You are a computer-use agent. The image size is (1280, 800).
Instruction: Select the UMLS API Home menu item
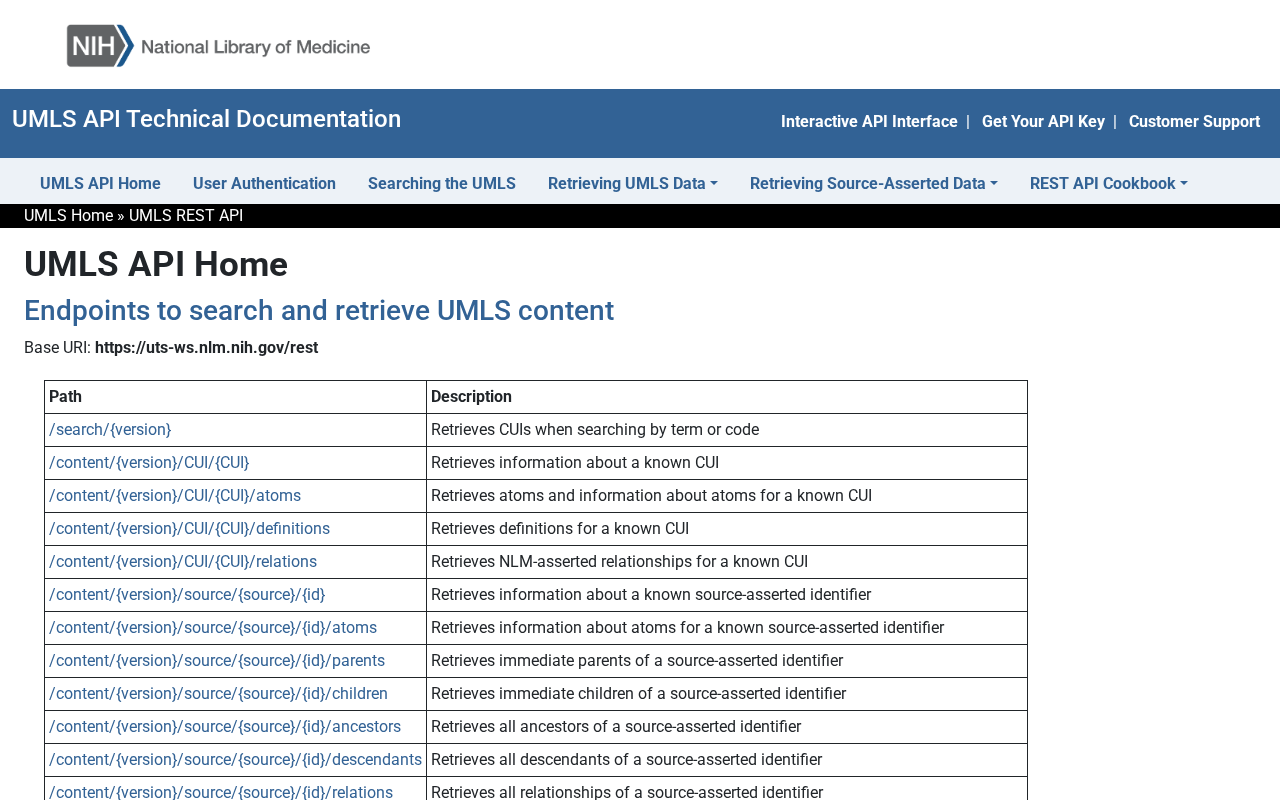(100, 184)
